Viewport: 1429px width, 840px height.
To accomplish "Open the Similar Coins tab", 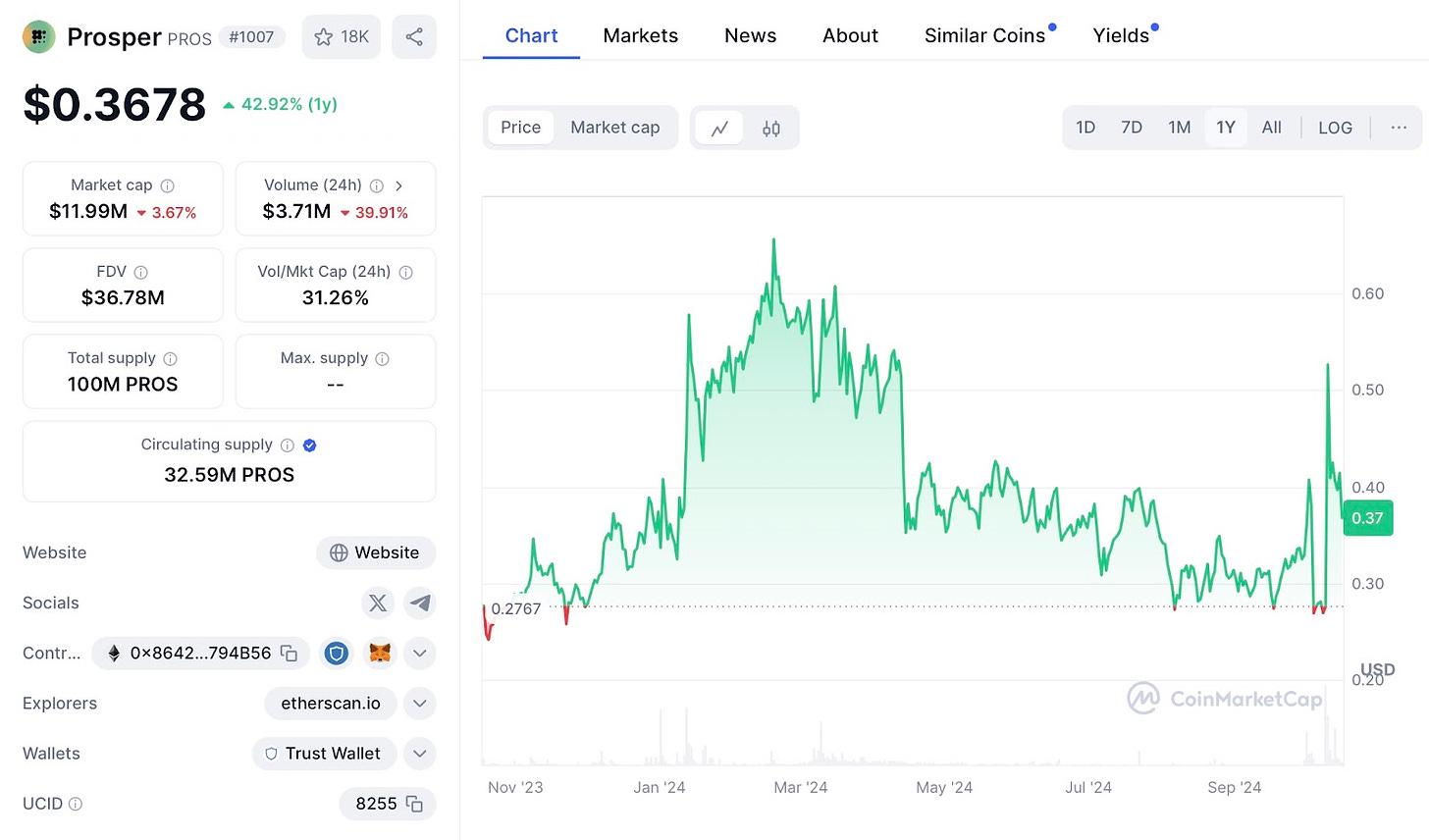I will pyautogui.click(x=985, y=35).
